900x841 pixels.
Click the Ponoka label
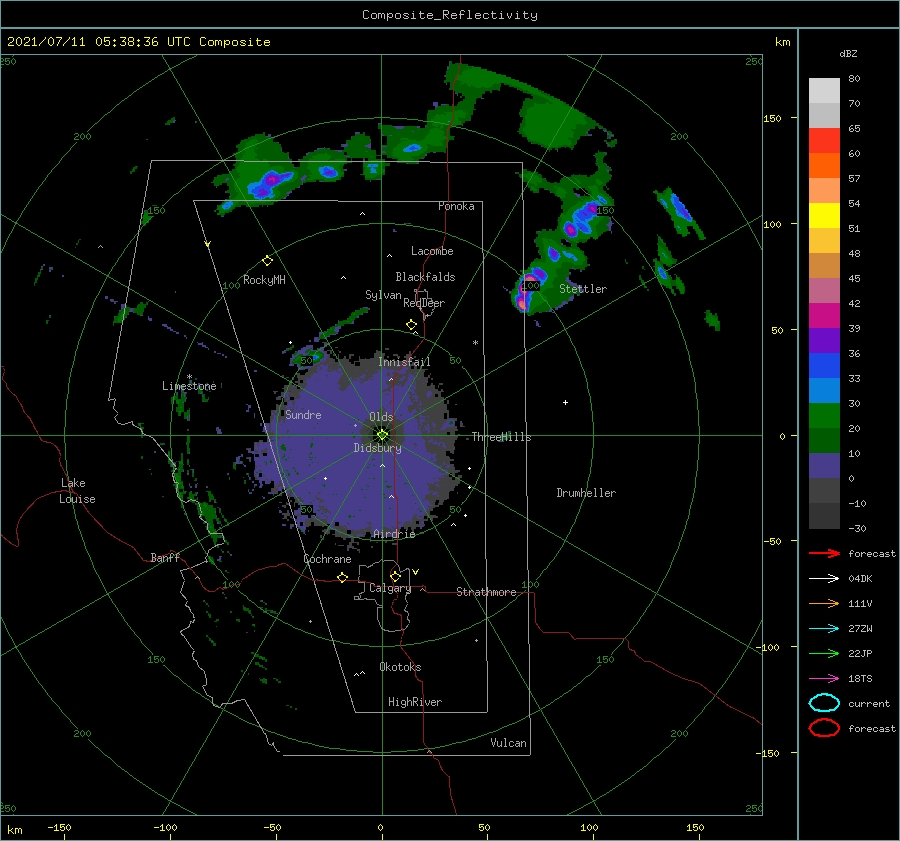coord(456,207)
